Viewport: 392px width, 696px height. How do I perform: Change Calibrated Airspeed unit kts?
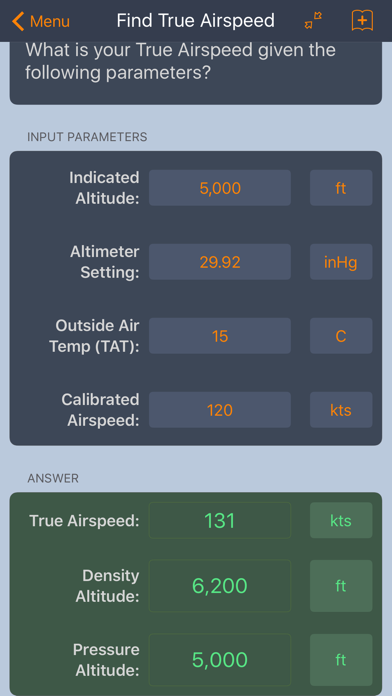pyautogui.click(x=341, y=410)
